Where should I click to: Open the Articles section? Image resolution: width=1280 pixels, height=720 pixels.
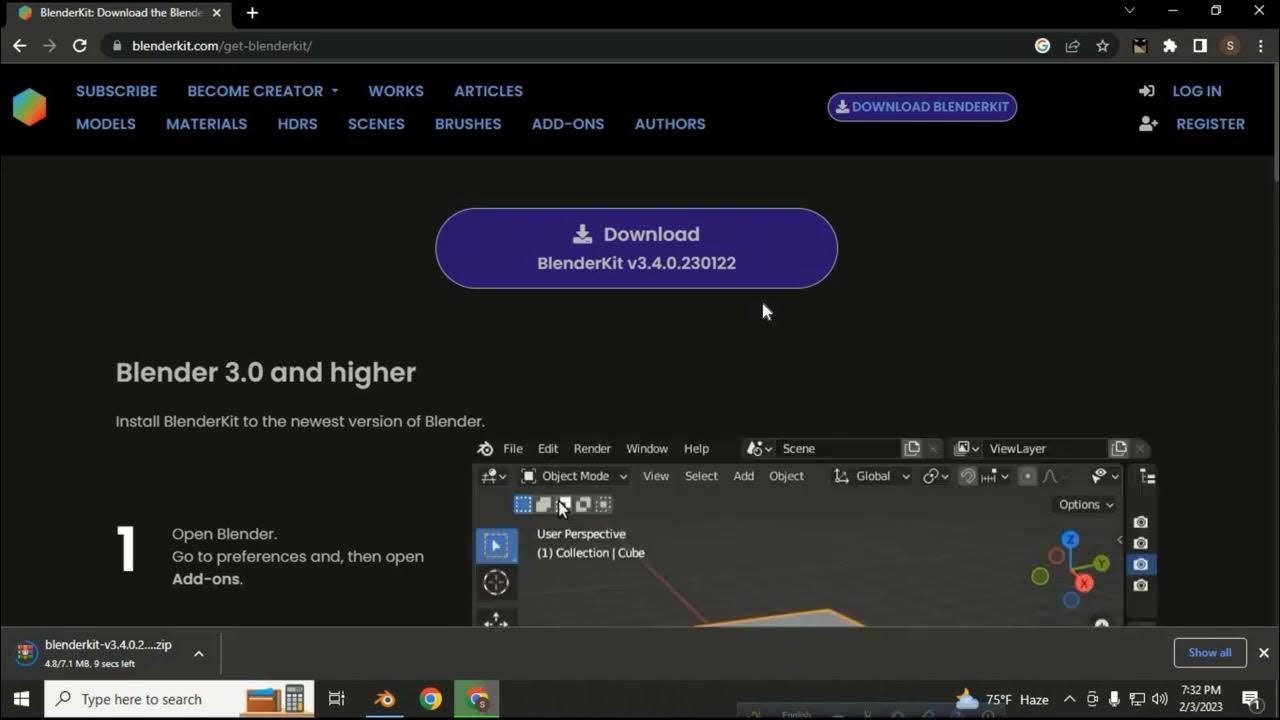(488, 91)
